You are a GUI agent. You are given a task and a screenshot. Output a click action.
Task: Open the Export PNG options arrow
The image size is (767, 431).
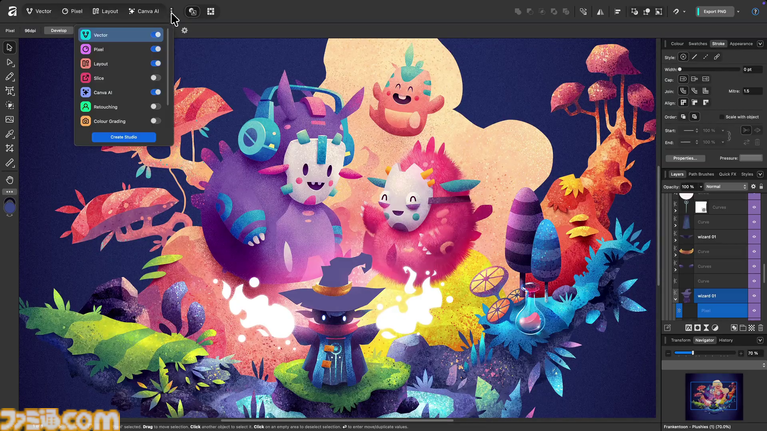point(737,11)
